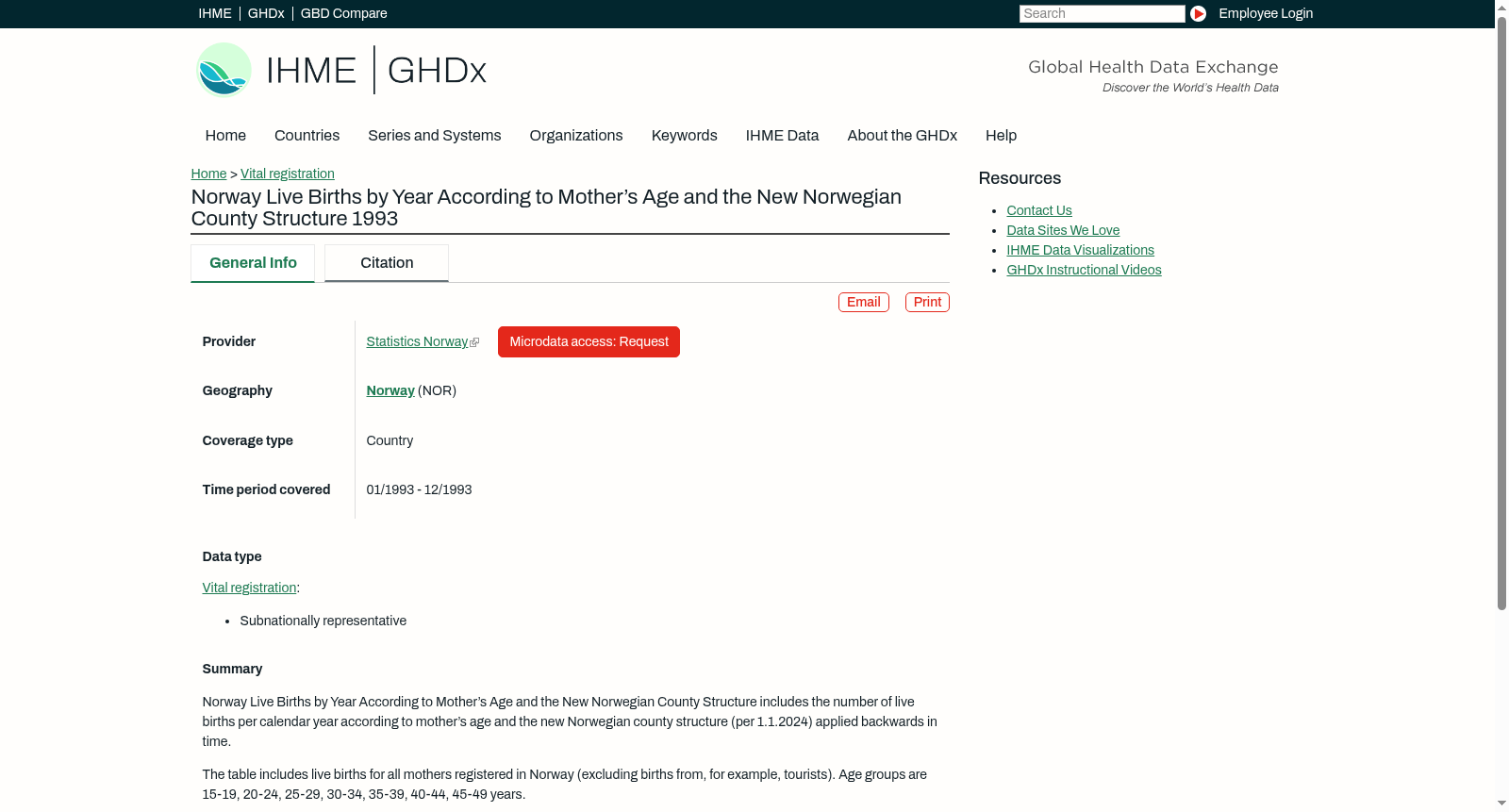The width and height of the screenshot is (1509, 812).
Task: Click 'Discover the World's Health Data' tagline
Action: (x=1190, y=88)
